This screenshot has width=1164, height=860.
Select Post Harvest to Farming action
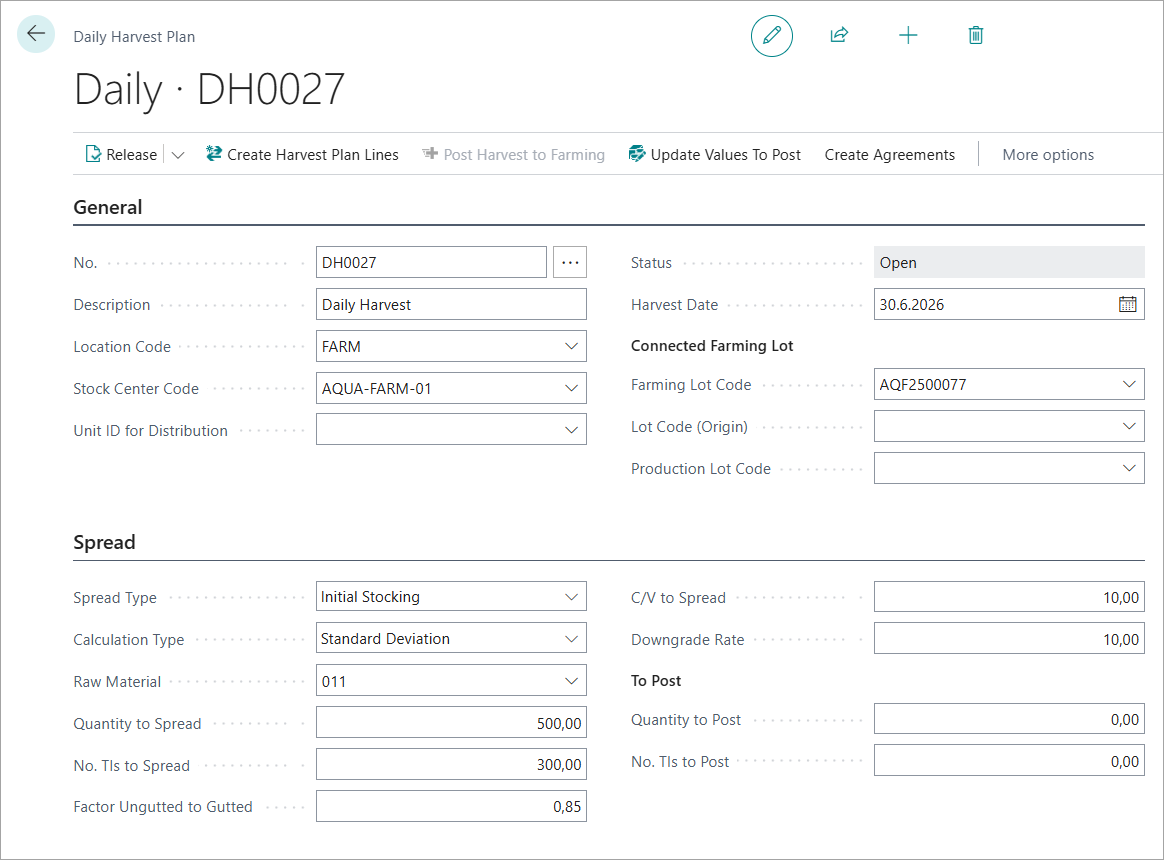coord(513,154)
